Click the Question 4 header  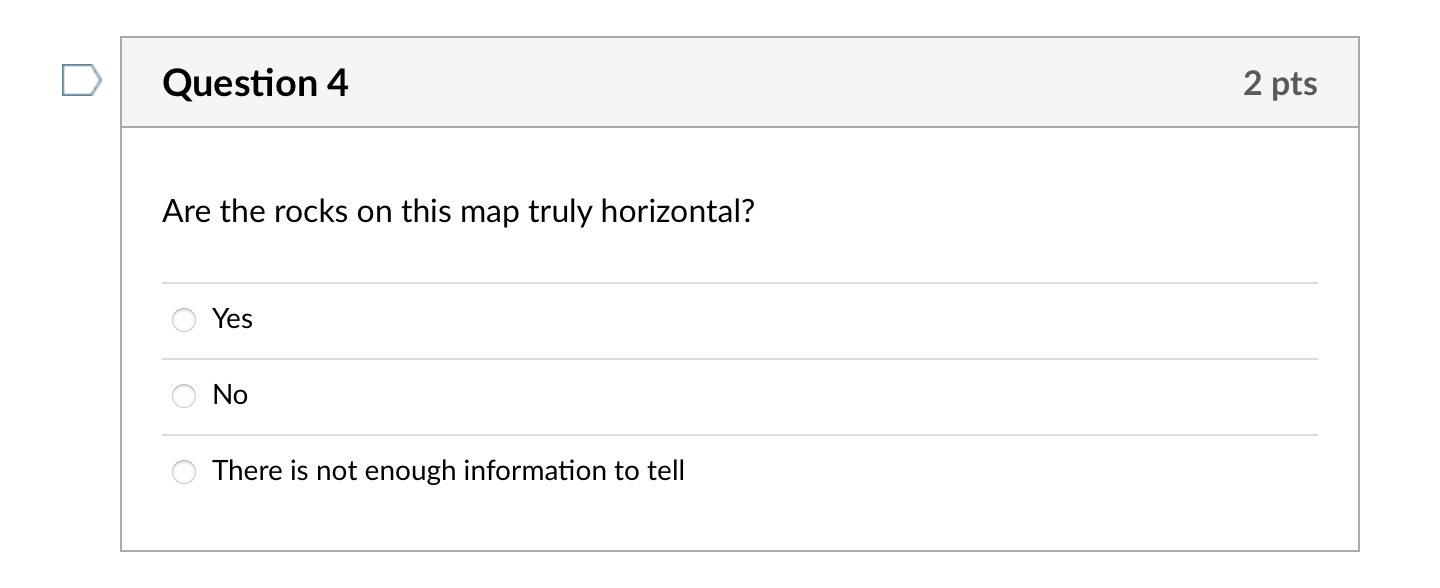(x=254, y=83)
